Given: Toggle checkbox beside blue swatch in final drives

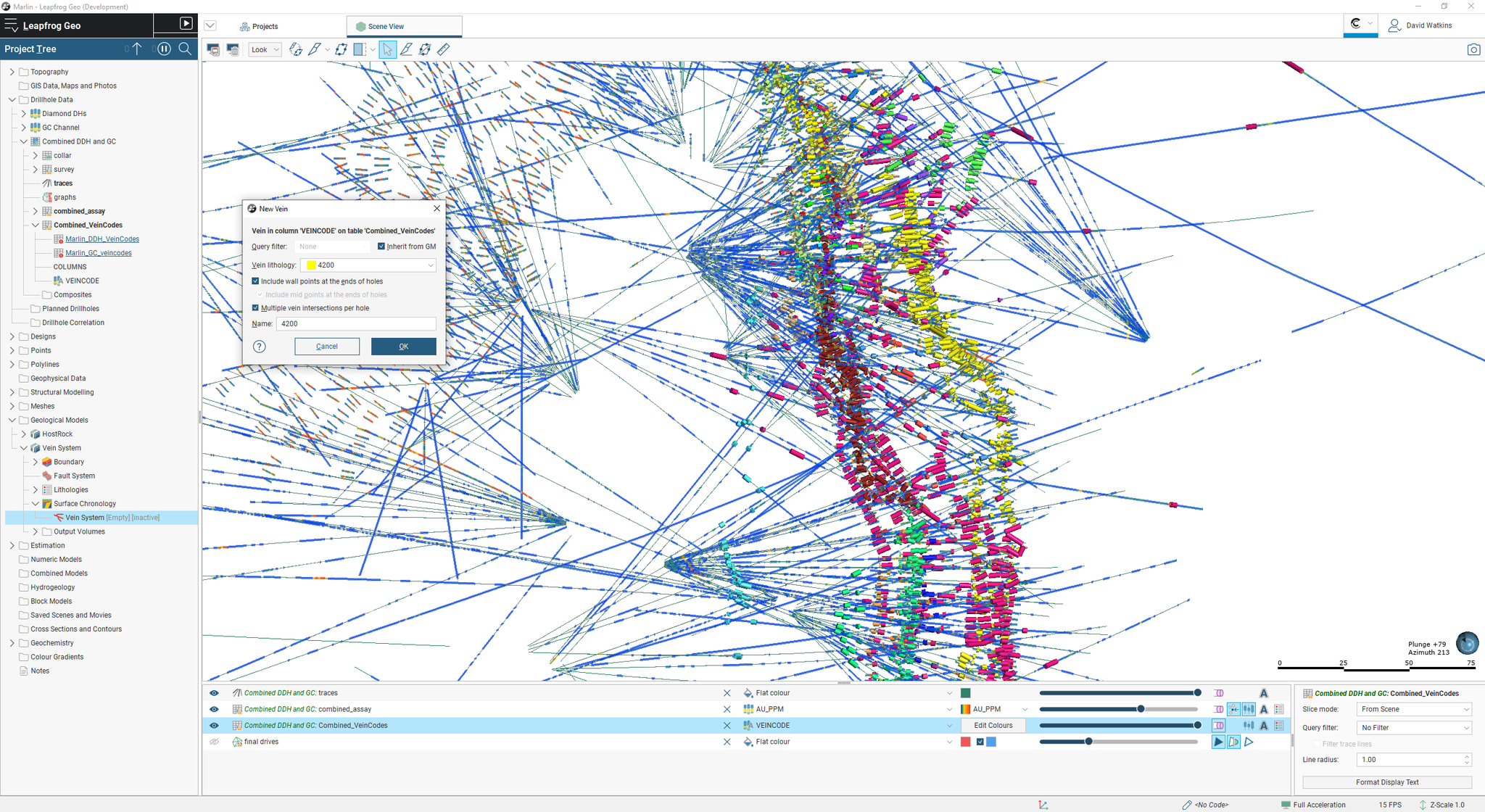Looking at the screenshot, I should [x=980, y=742].
